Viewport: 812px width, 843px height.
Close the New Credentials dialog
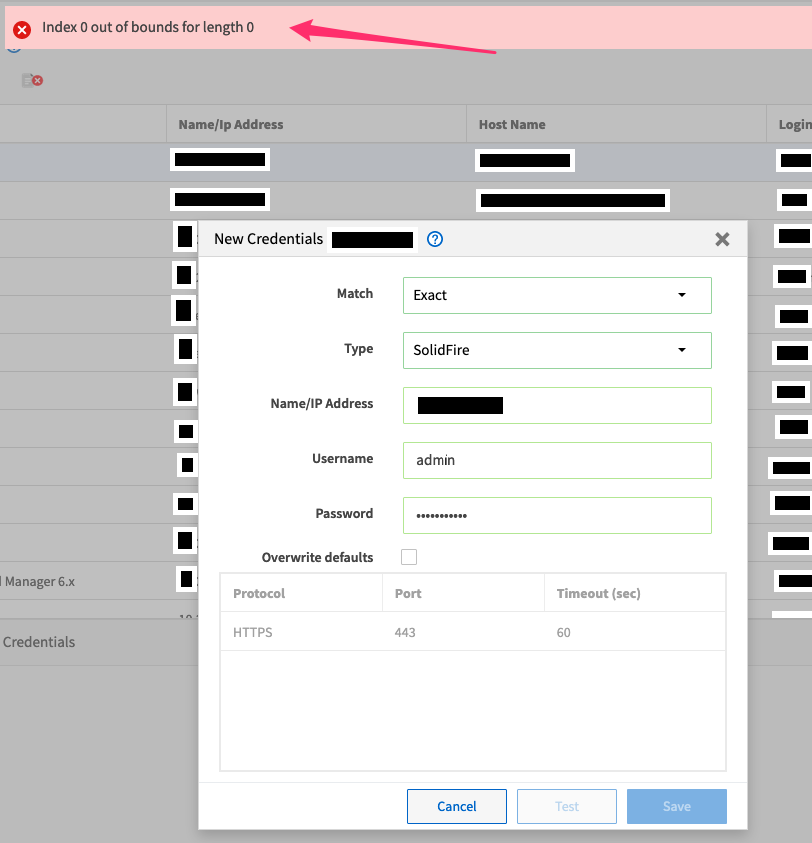[x=722, y=240]
